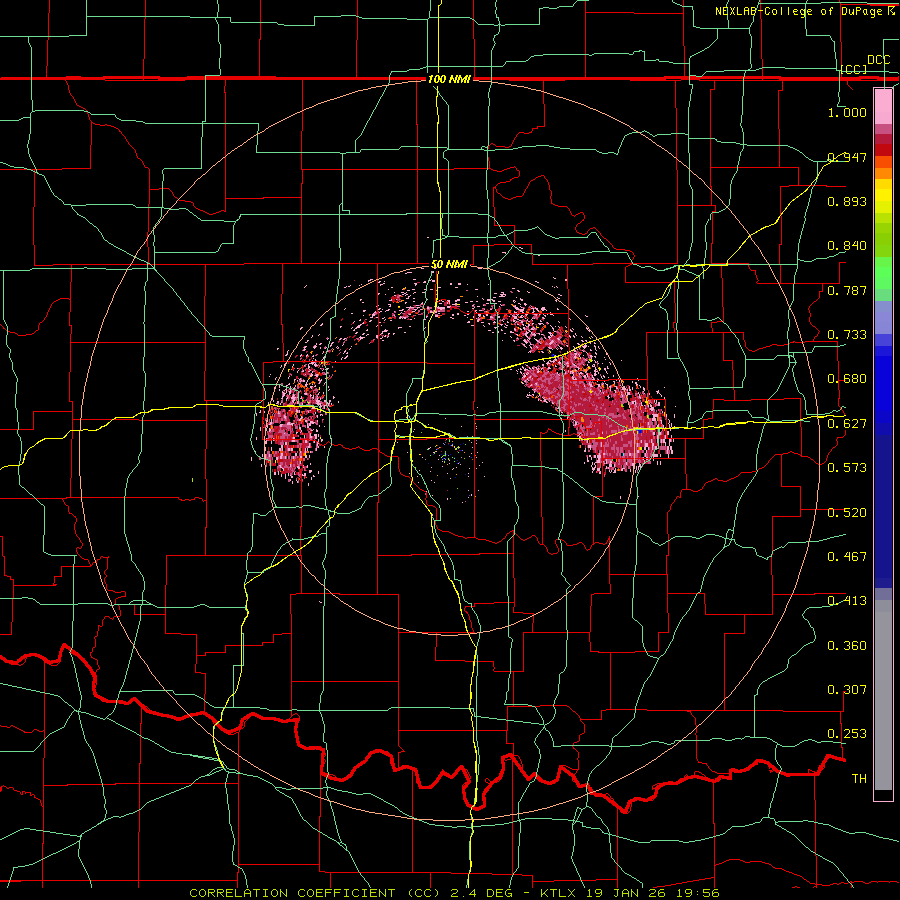Select the 0.413 legend value
Viewport: 900px width, 900px height.
[x=847, y=601]
